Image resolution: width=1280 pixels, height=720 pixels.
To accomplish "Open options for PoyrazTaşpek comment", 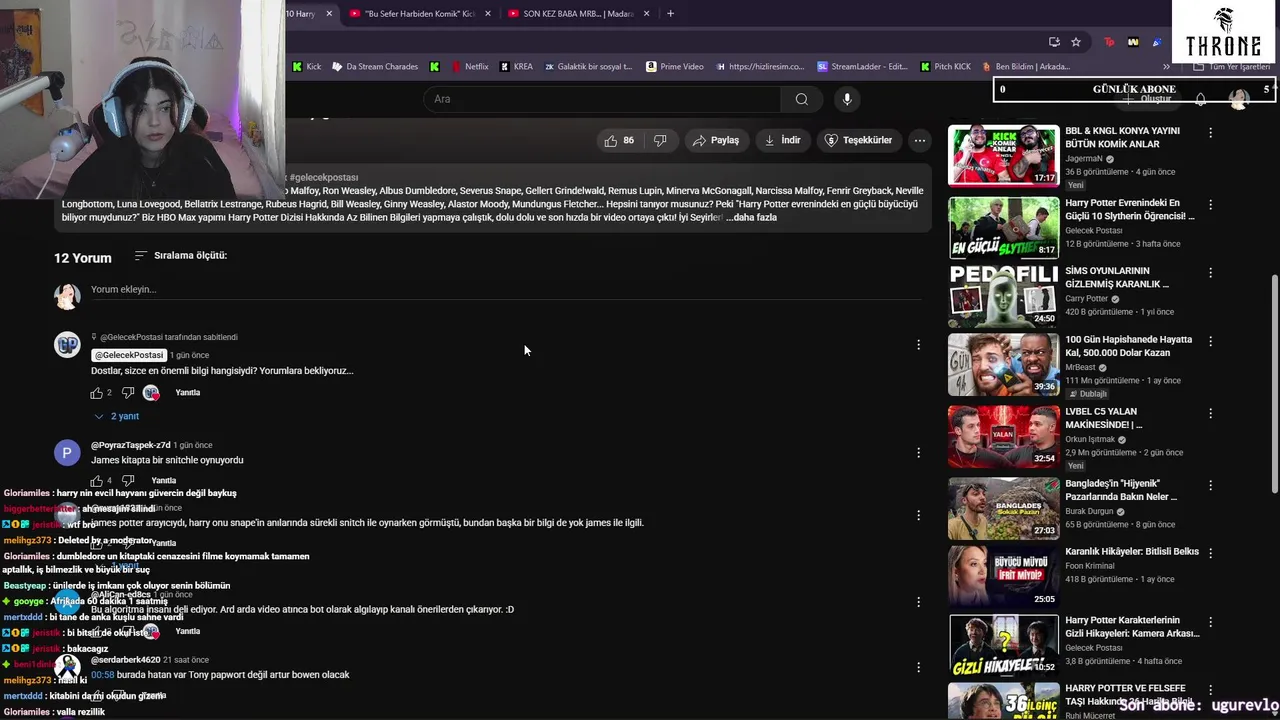I will [918, 453].
